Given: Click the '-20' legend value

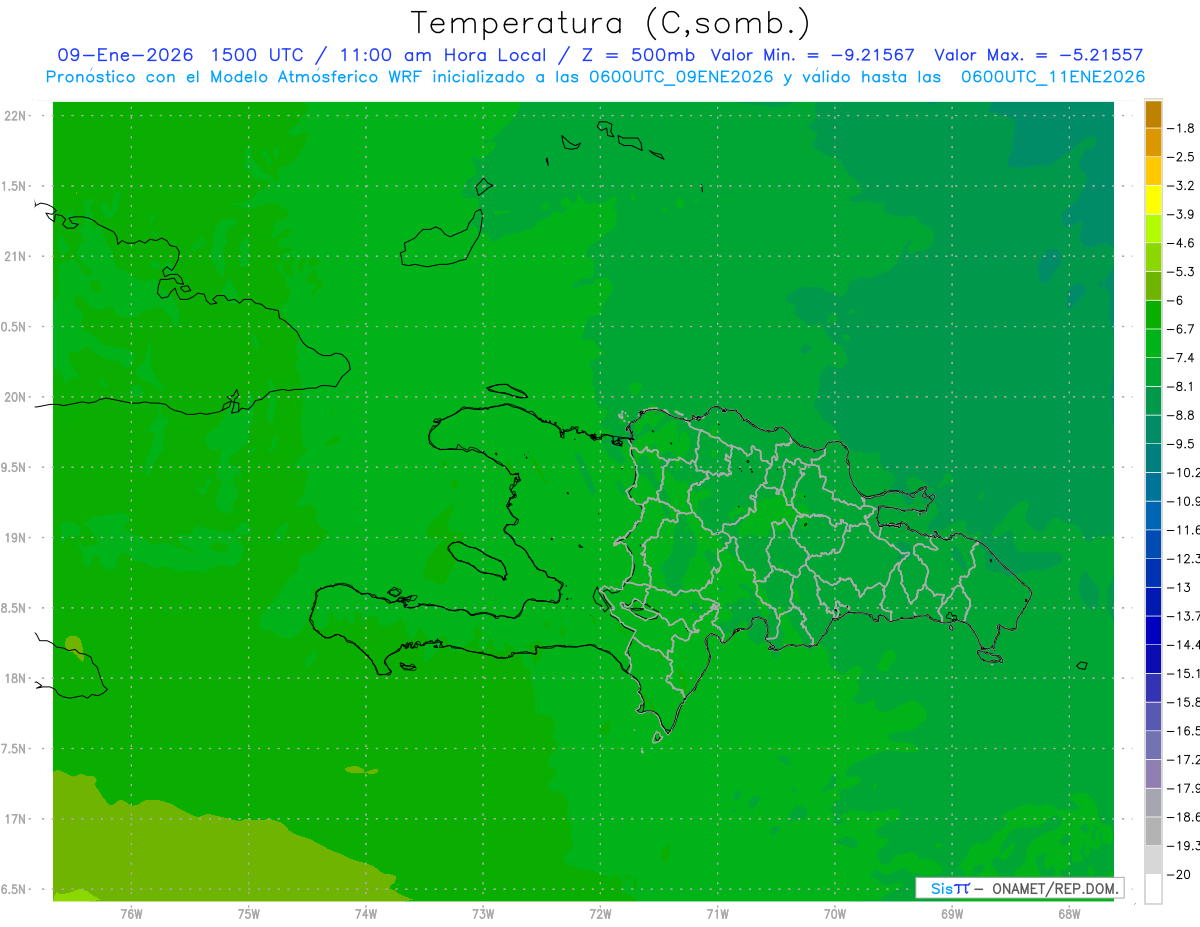Looking at the screenshot, I should point(1179,874).
